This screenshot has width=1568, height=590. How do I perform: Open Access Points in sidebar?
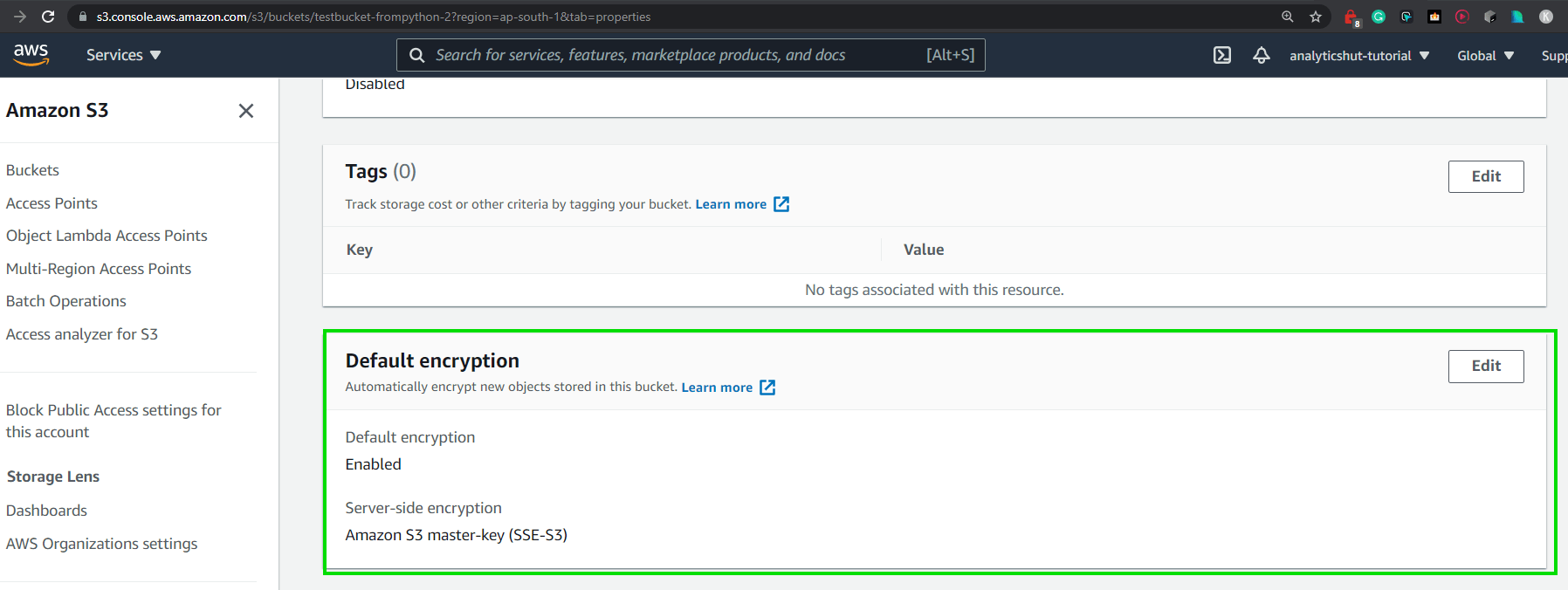click(52, 203)
